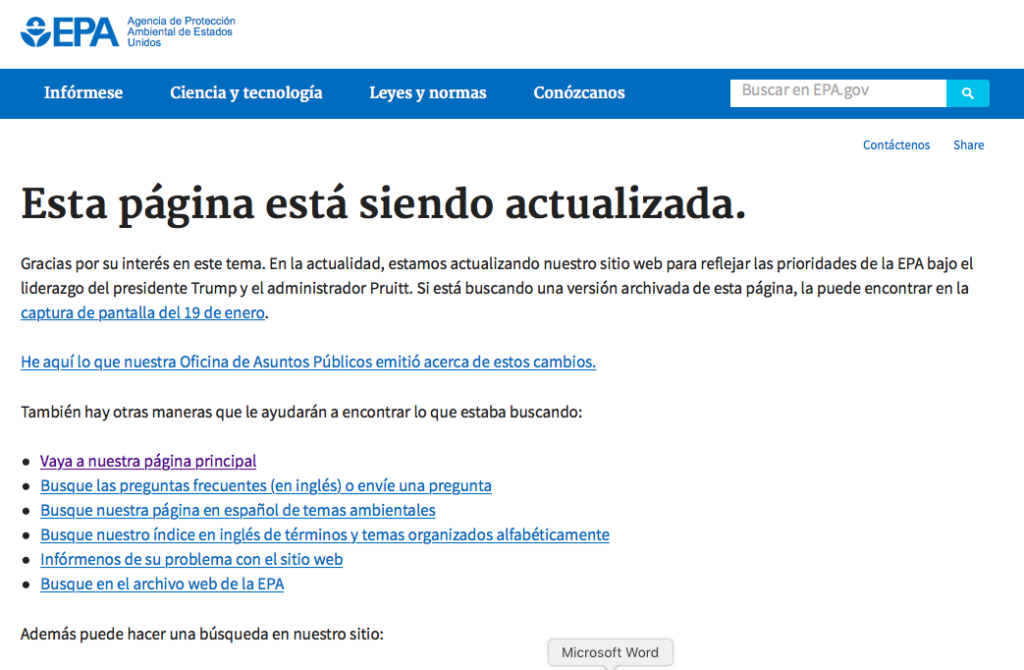
Task: Open captura de pantalla del 19 de enero link
Action: (x=142, y=313)
